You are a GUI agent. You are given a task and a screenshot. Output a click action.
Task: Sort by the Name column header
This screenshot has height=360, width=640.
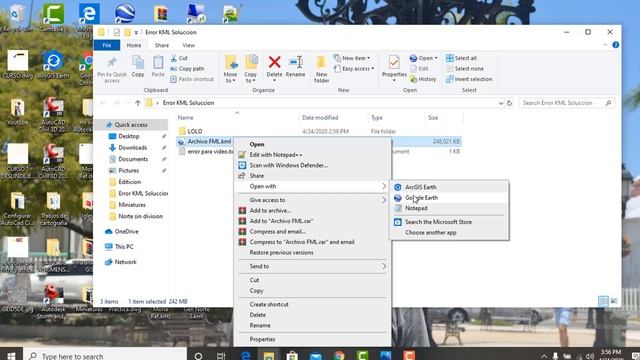(186, 118)
